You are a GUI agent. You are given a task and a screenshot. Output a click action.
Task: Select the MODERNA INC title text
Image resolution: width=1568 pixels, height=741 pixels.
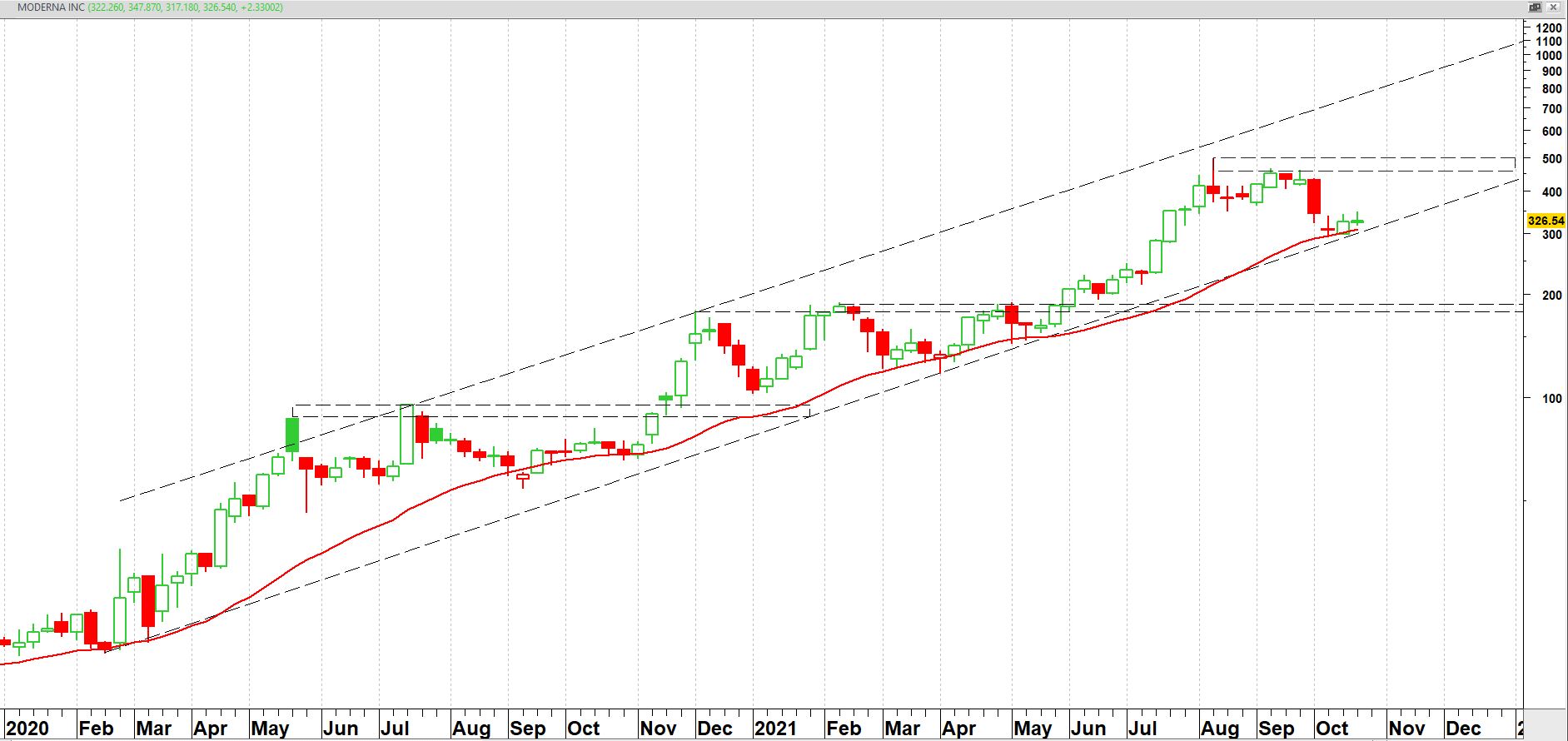coord(52,7)
